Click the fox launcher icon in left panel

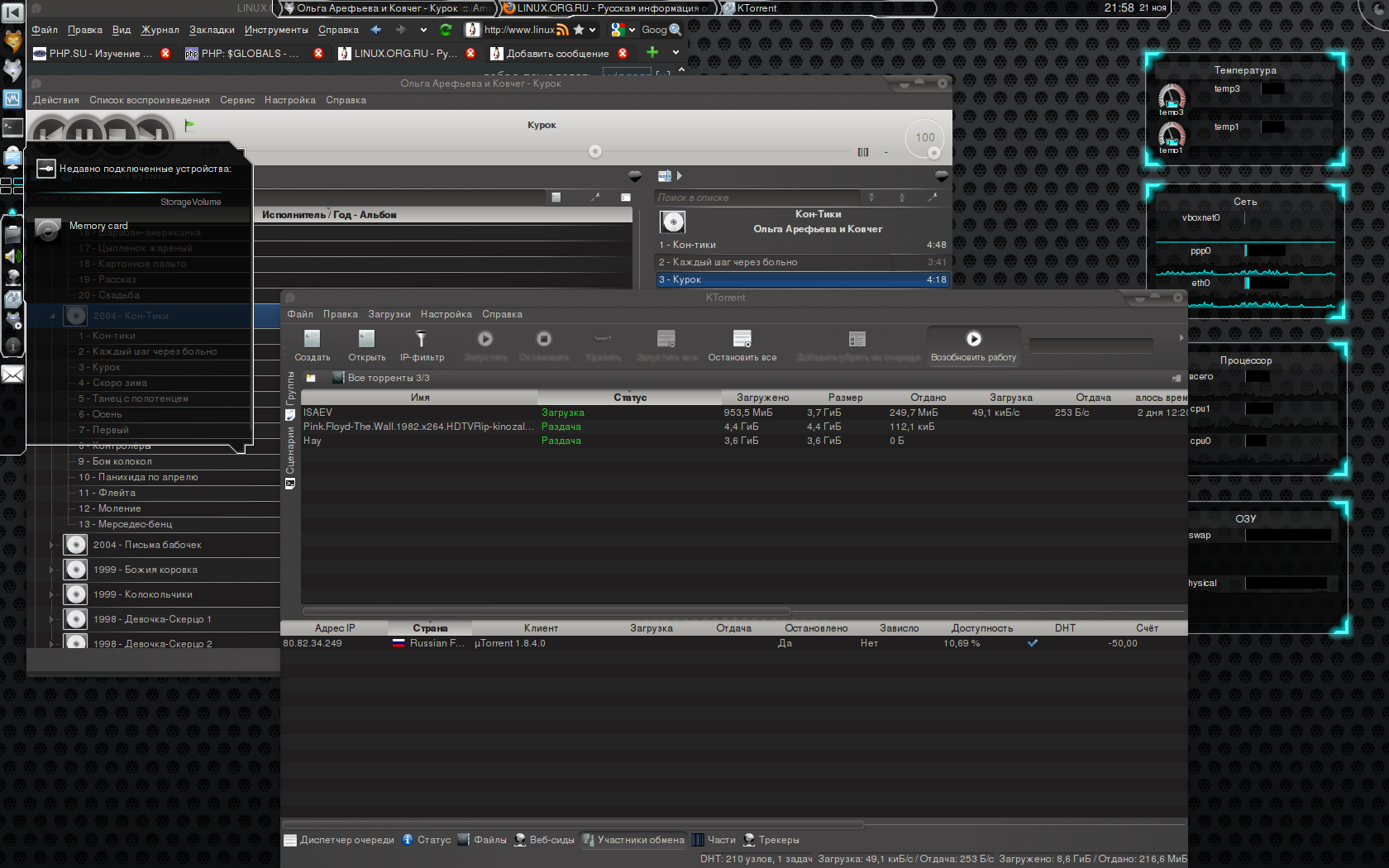(x=12, y=41)
